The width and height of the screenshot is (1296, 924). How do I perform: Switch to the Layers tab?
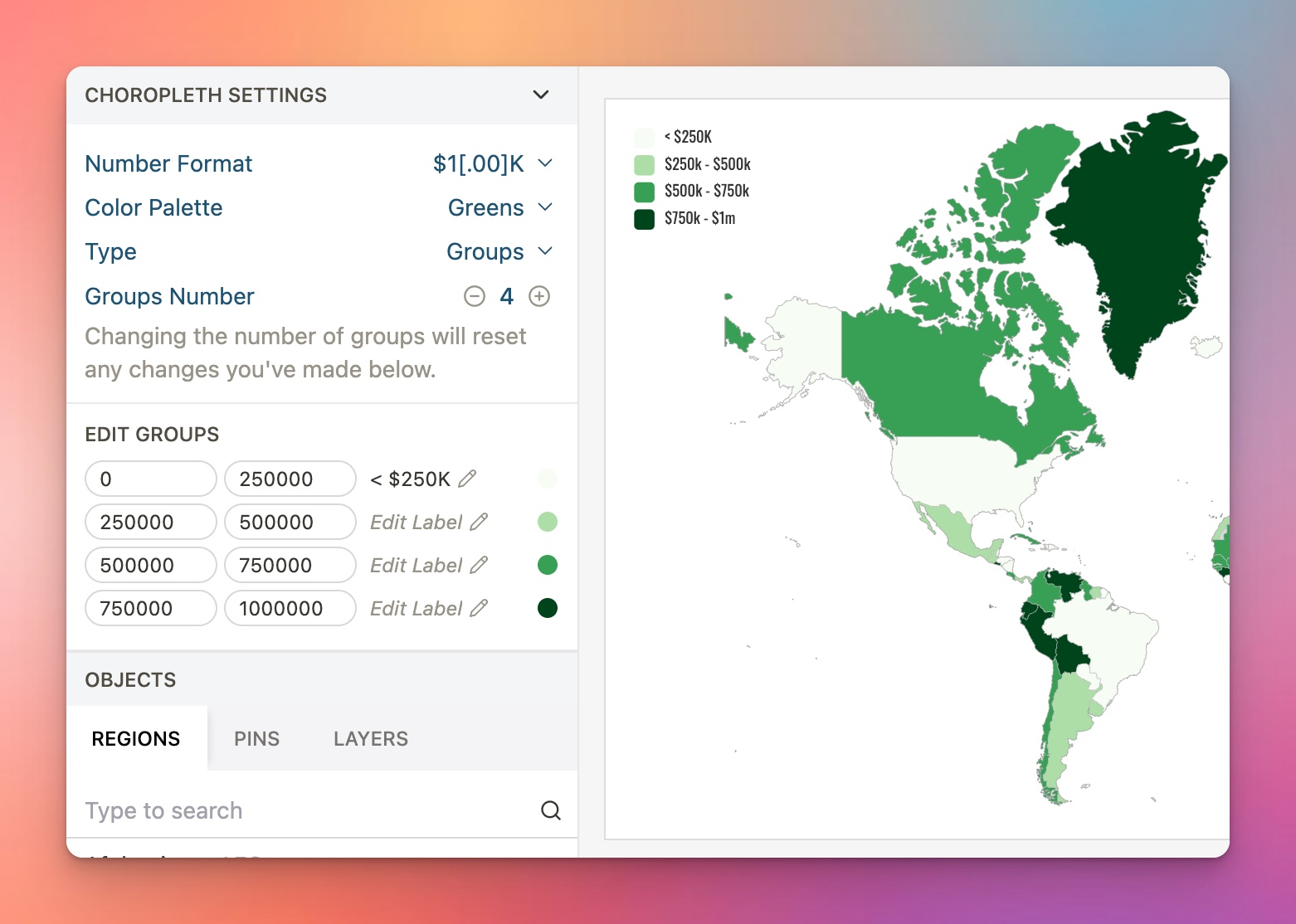[x=371, y=738]
